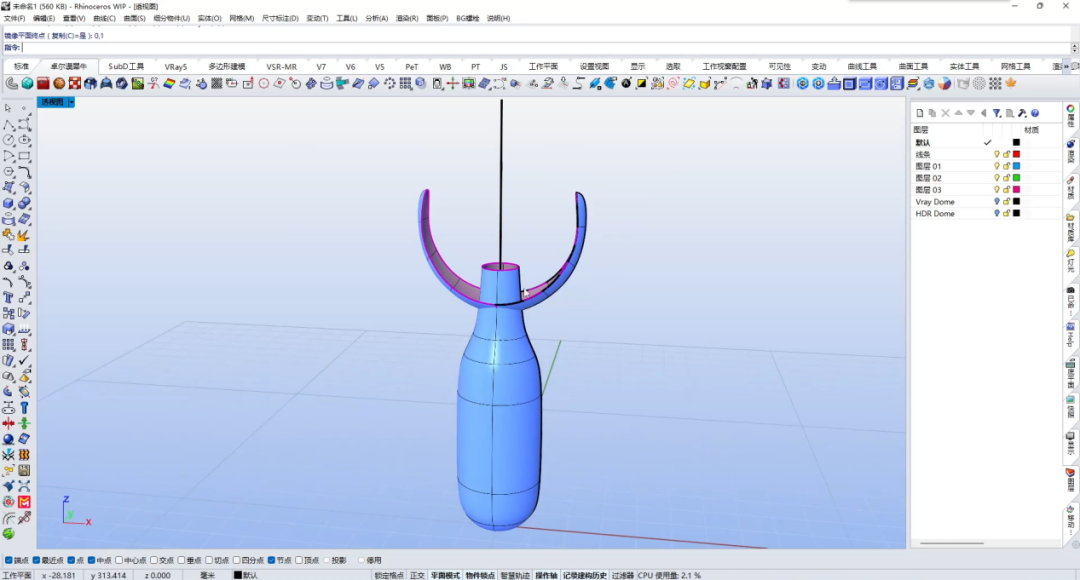This screenshot has width=1080, height=580.
Task: Click the move layer down arrow icon
Action: click(x=970, y=113)
